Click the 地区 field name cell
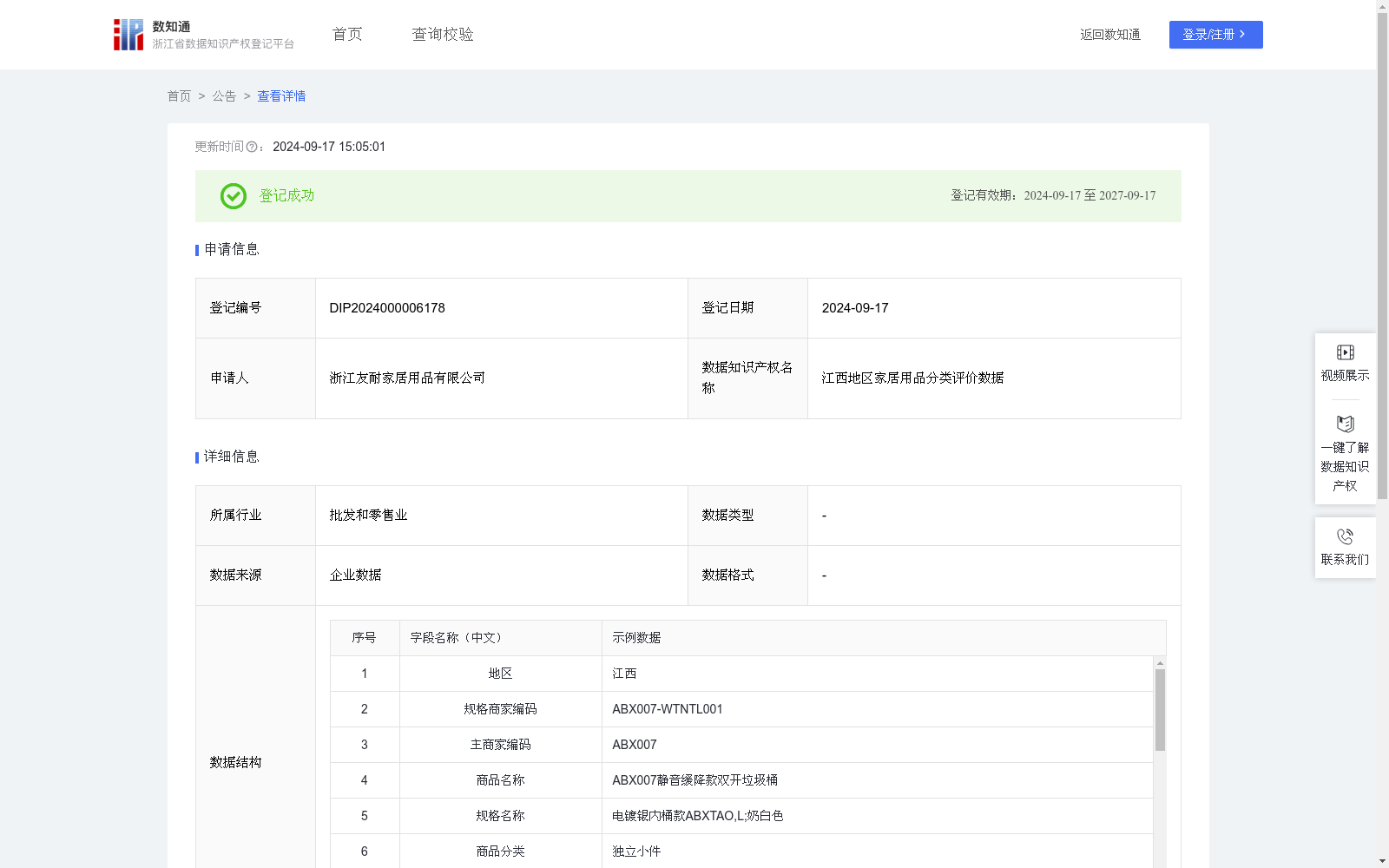Image resolution: width=1389 pixels, height=868 pixels. tap(501, 674)
